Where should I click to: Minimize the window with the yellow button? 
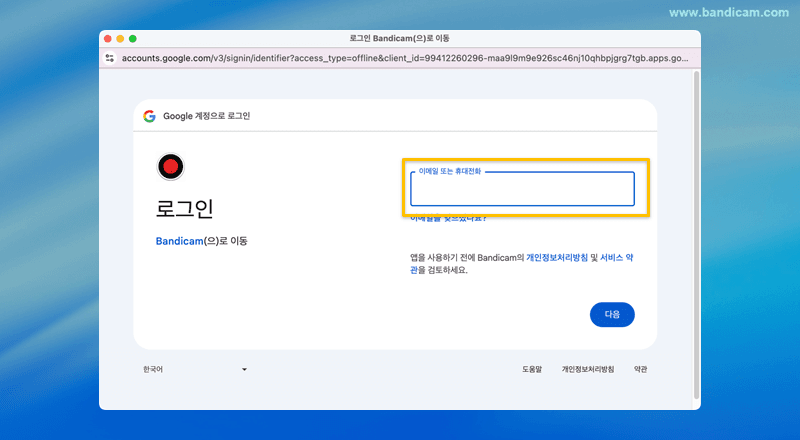click(120, 39)
